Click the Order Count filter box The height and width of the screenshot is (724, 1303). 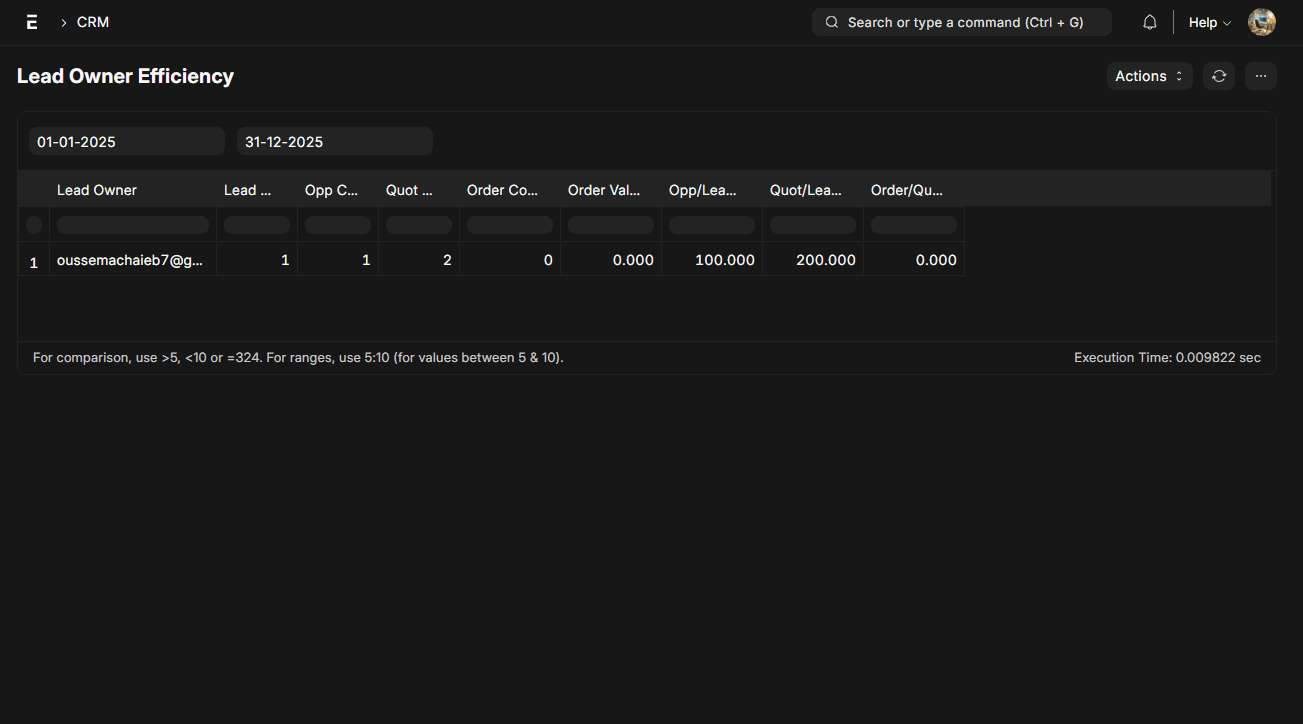point(510,225)
